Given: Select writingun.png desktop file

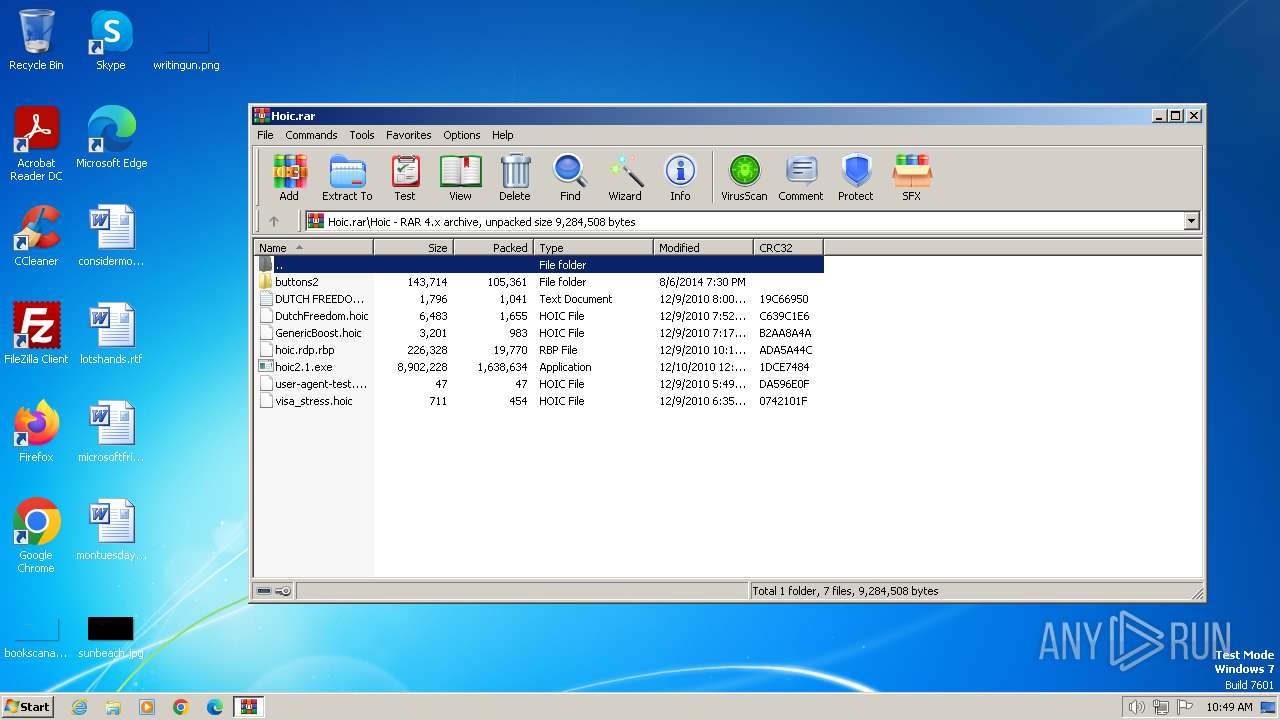Looking at the screenshot, I should tap(186, 49).
